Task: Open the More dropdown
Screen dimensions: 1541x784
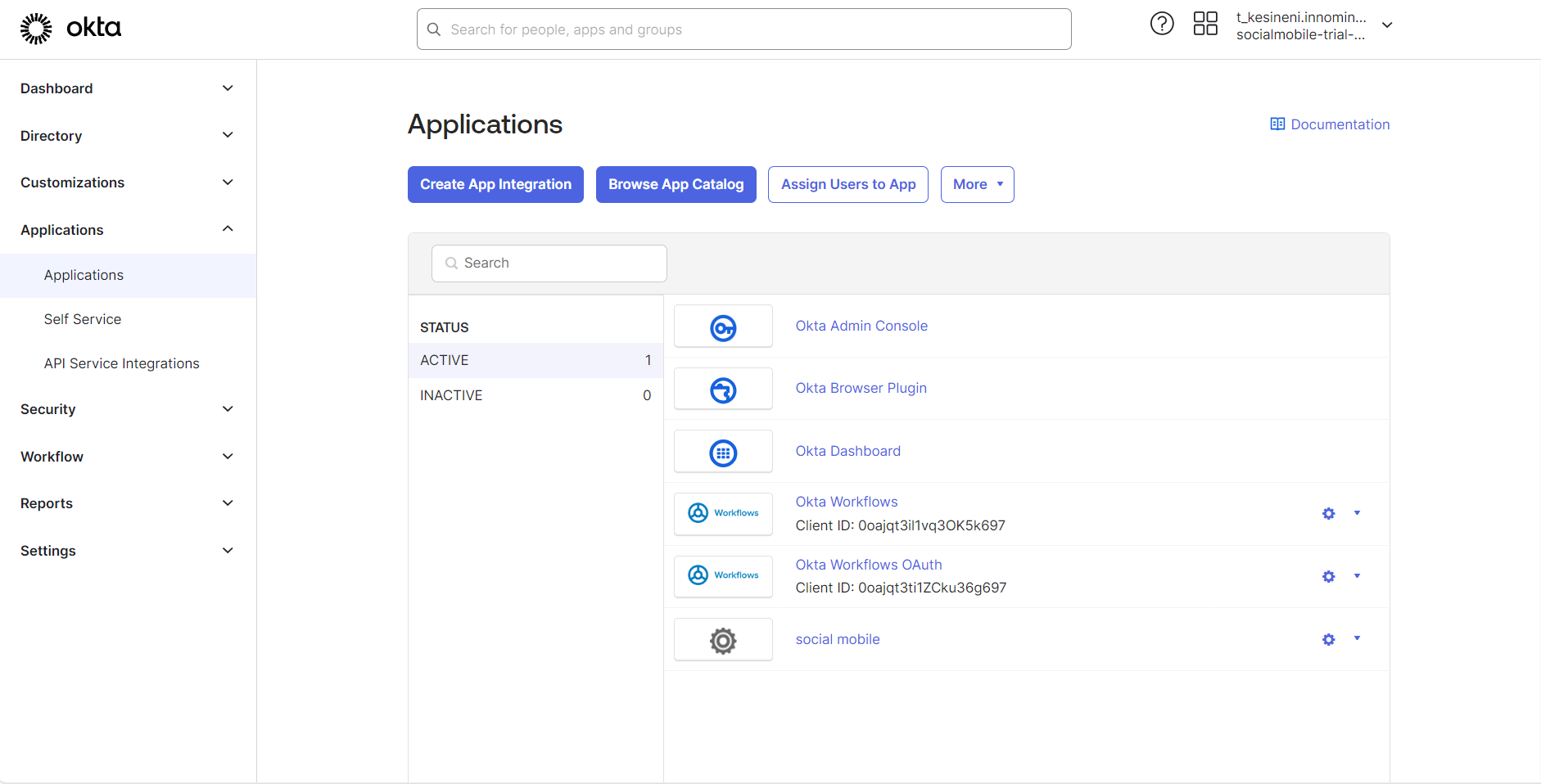Action: 976,184
